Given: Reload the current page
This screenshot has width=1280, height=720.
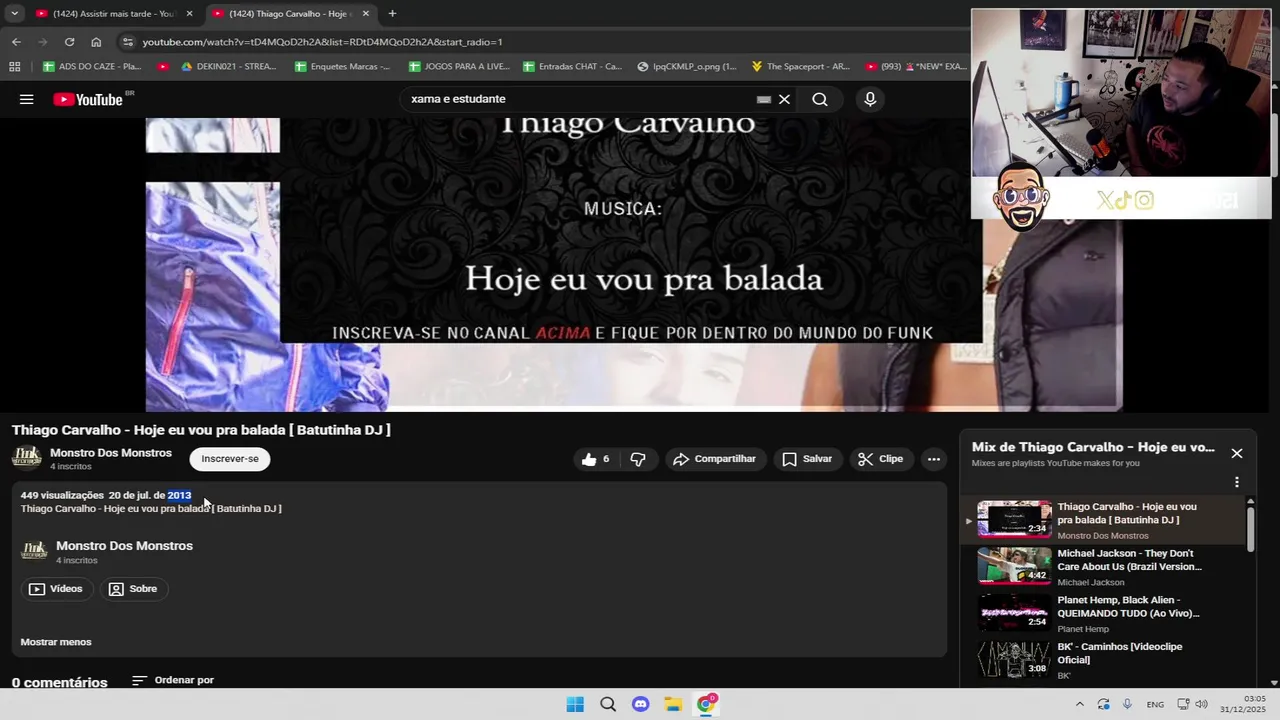Looking at the screenshot, I should 69,42.
